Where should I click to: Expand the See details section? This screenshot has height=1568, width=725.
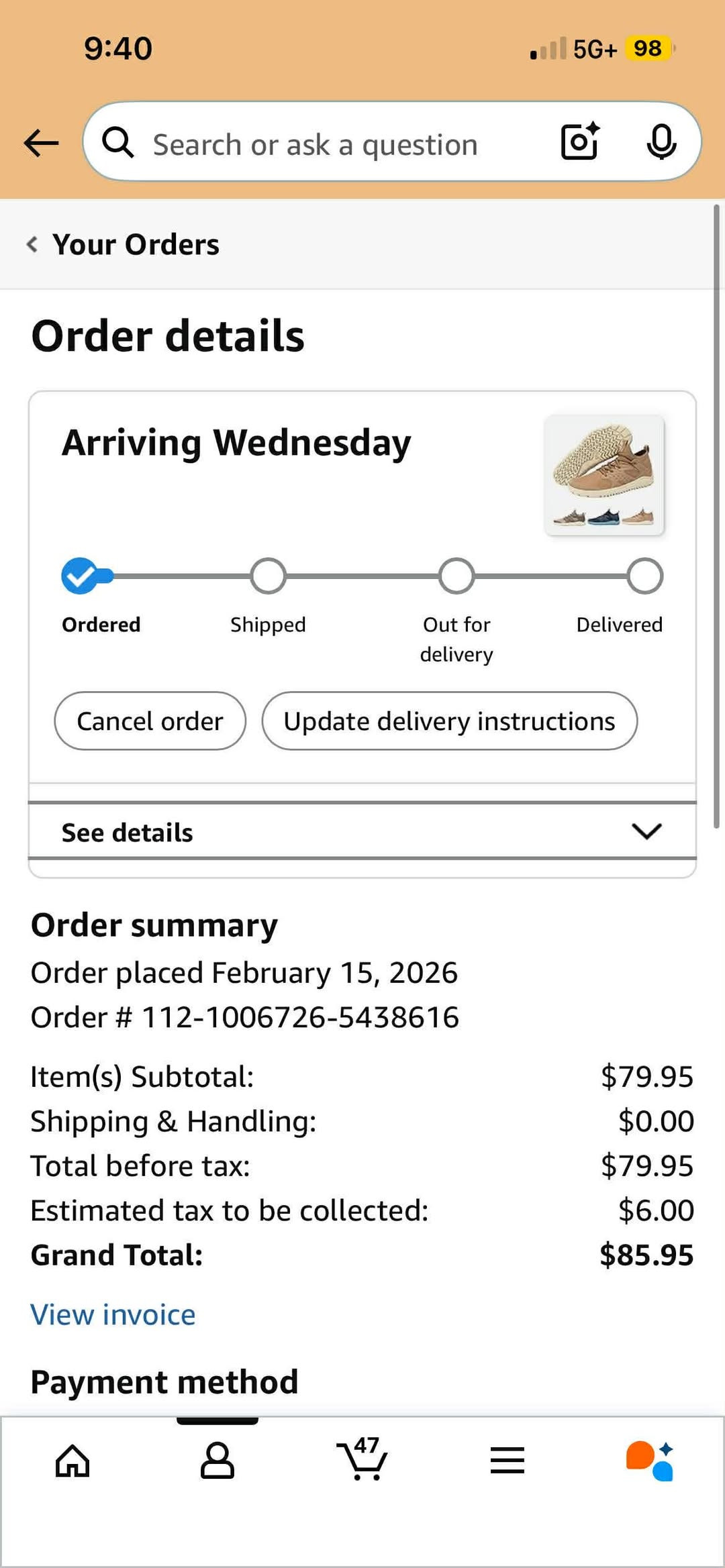(362, 832)
